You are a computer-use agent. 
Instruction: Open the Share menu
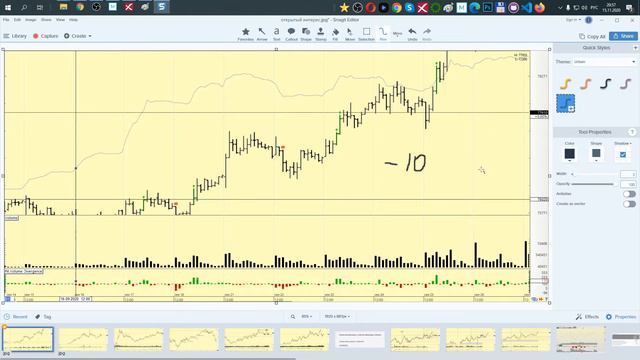click(x=46, y=20)
